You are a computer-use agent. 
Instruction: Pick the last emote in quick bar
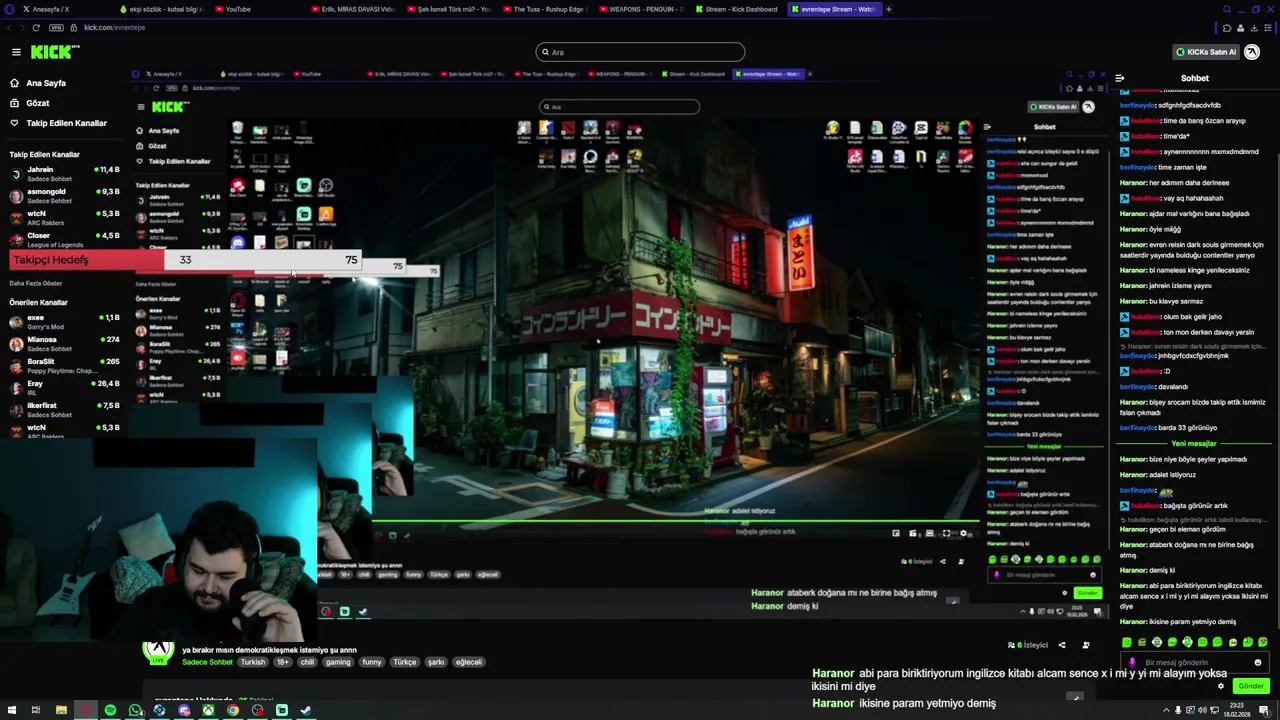point(1263,642)
